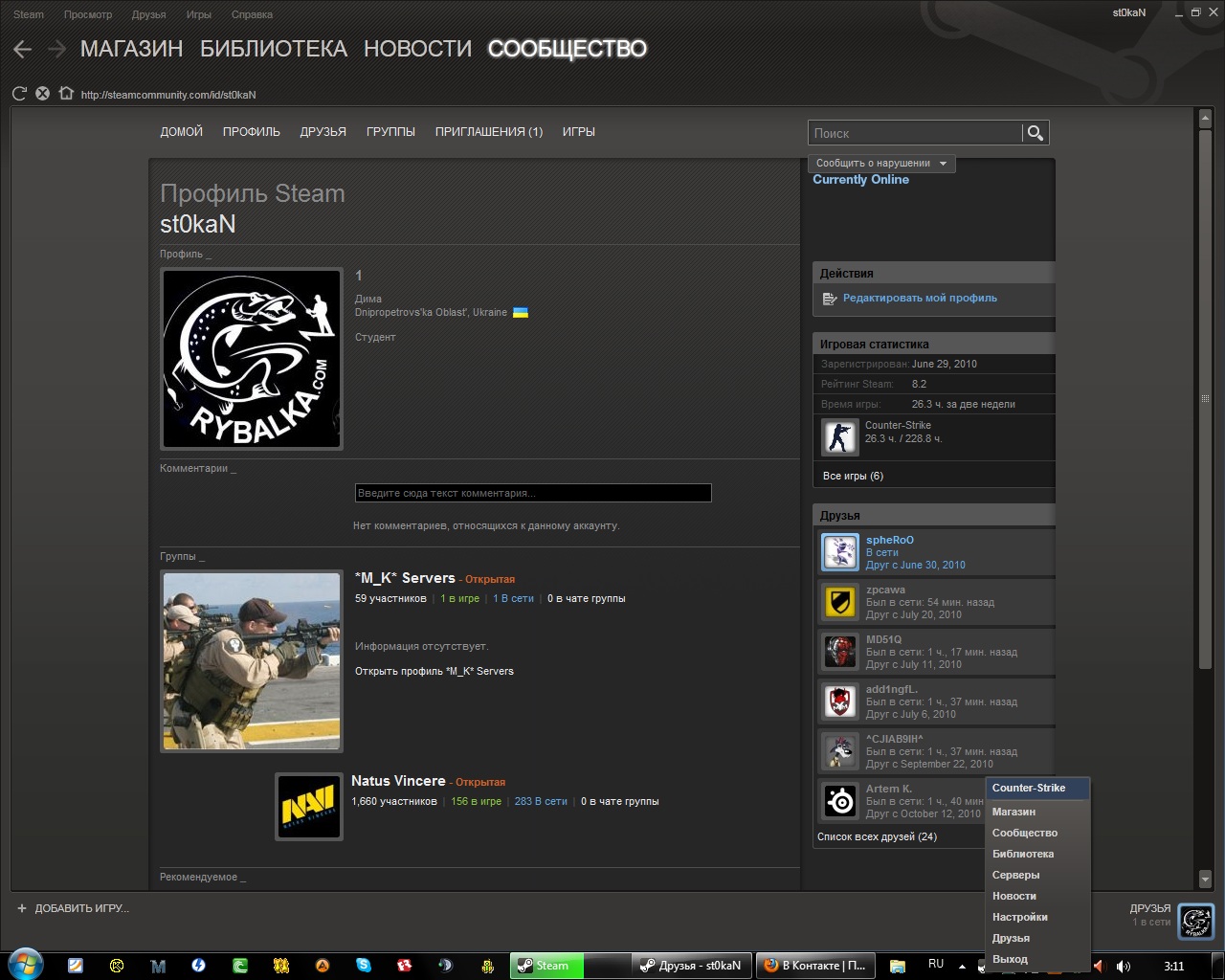
Task: Open the Игры menu in the menu bar
Action: pyautogui.click(x=199, y=14)
